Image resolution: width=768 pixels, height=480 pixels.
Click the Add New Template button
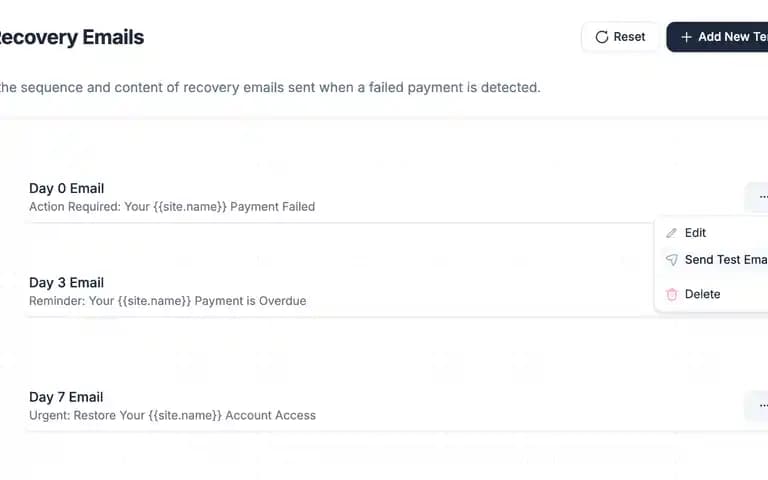717,37
